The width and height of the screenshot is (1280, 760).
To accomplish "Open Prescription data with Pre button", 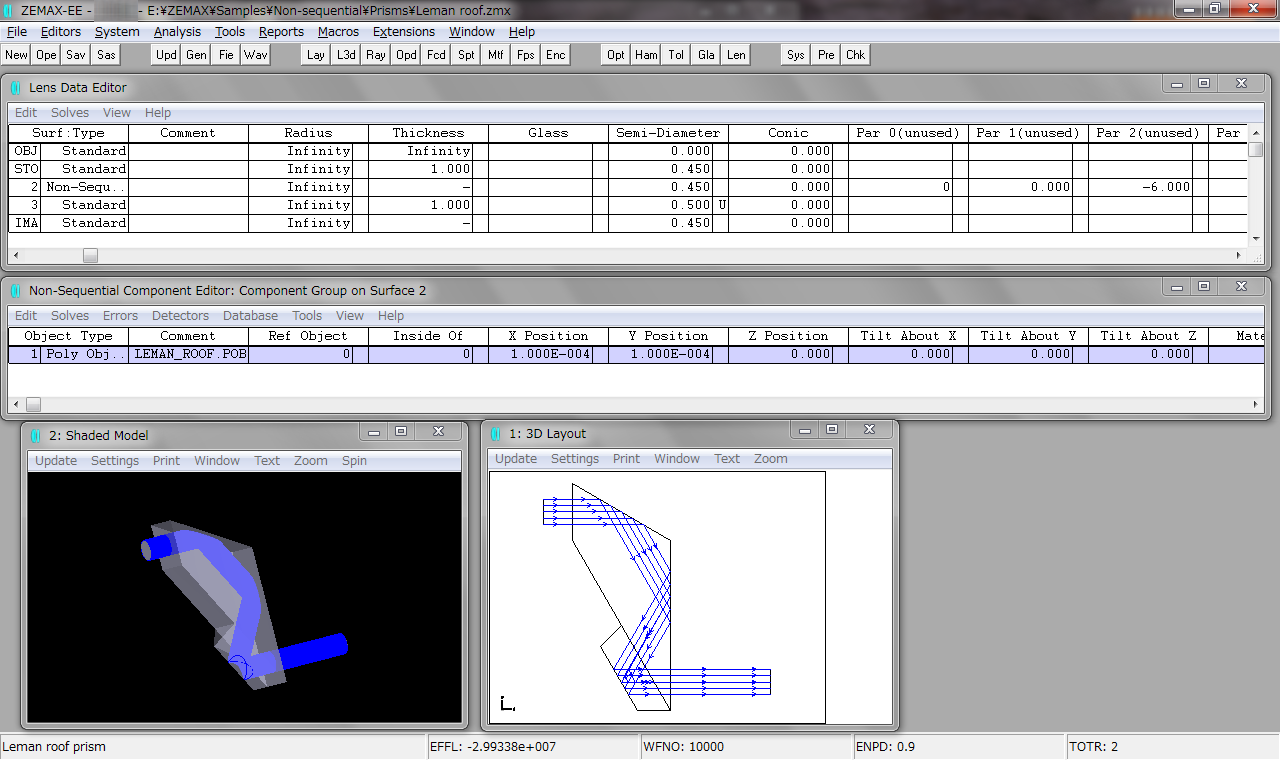I will coord(826,55).
